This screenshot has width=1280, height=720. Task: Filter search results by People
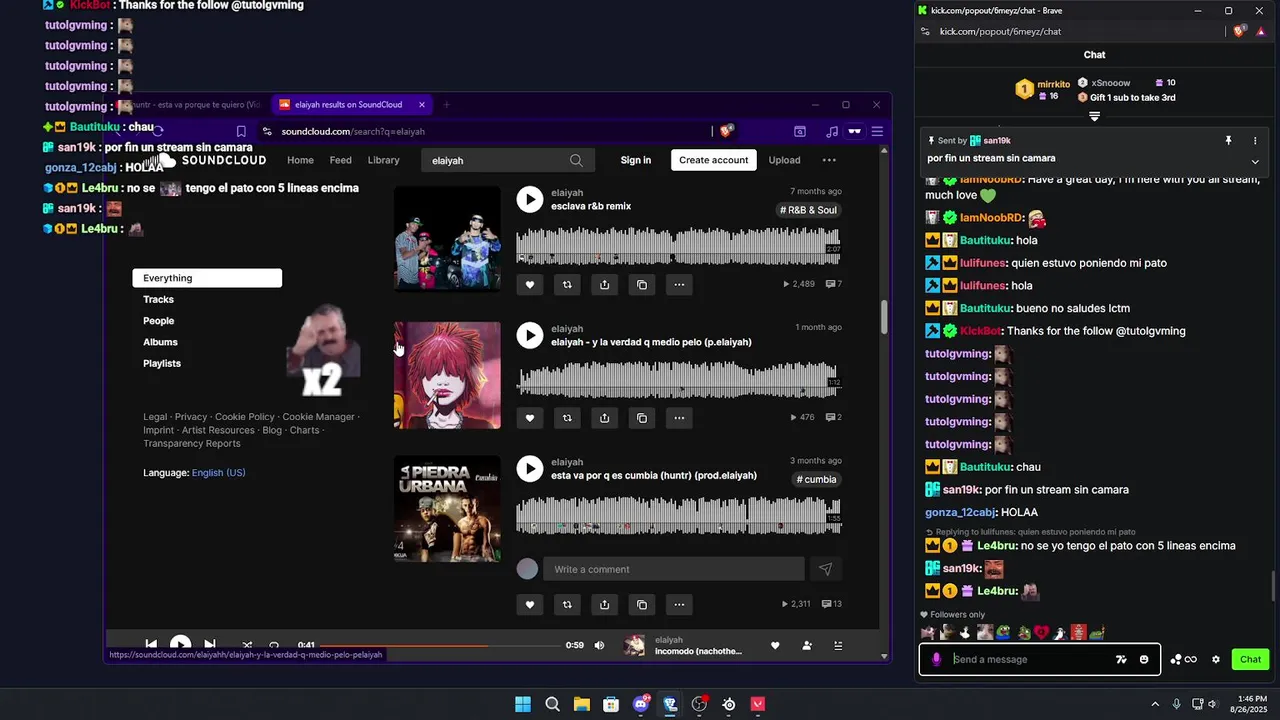[158, 321]
